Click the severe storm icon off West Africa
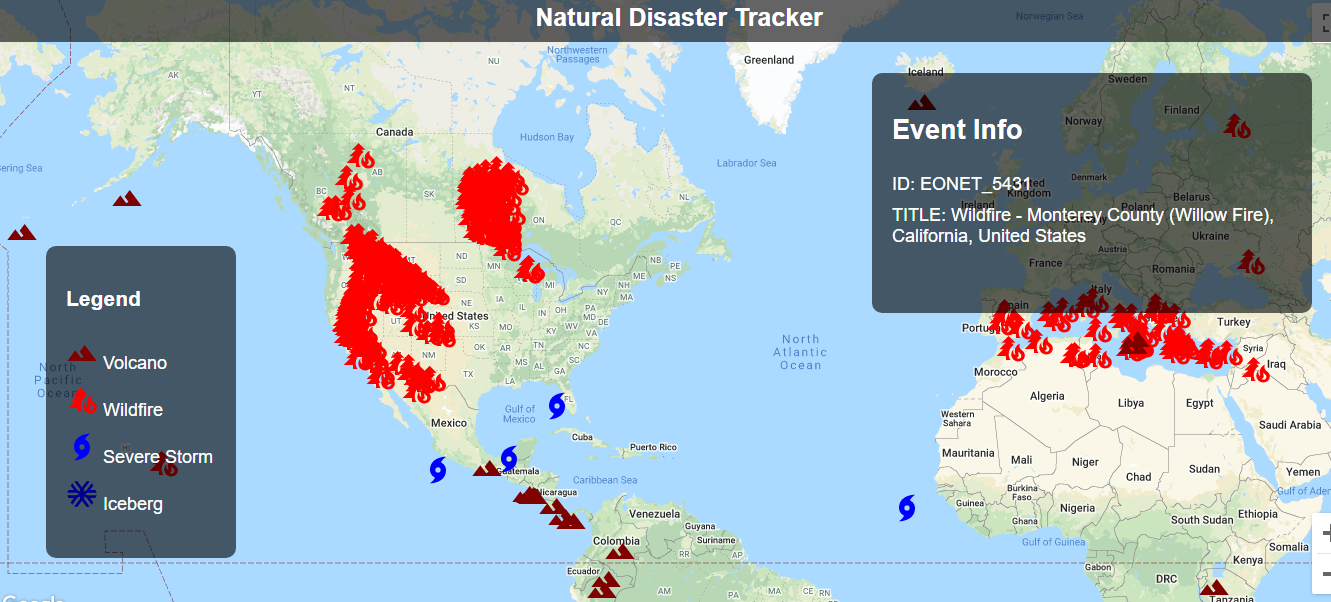Image resolution: width=1331 pixels, height=602 pixels. (x=906, y=510)
